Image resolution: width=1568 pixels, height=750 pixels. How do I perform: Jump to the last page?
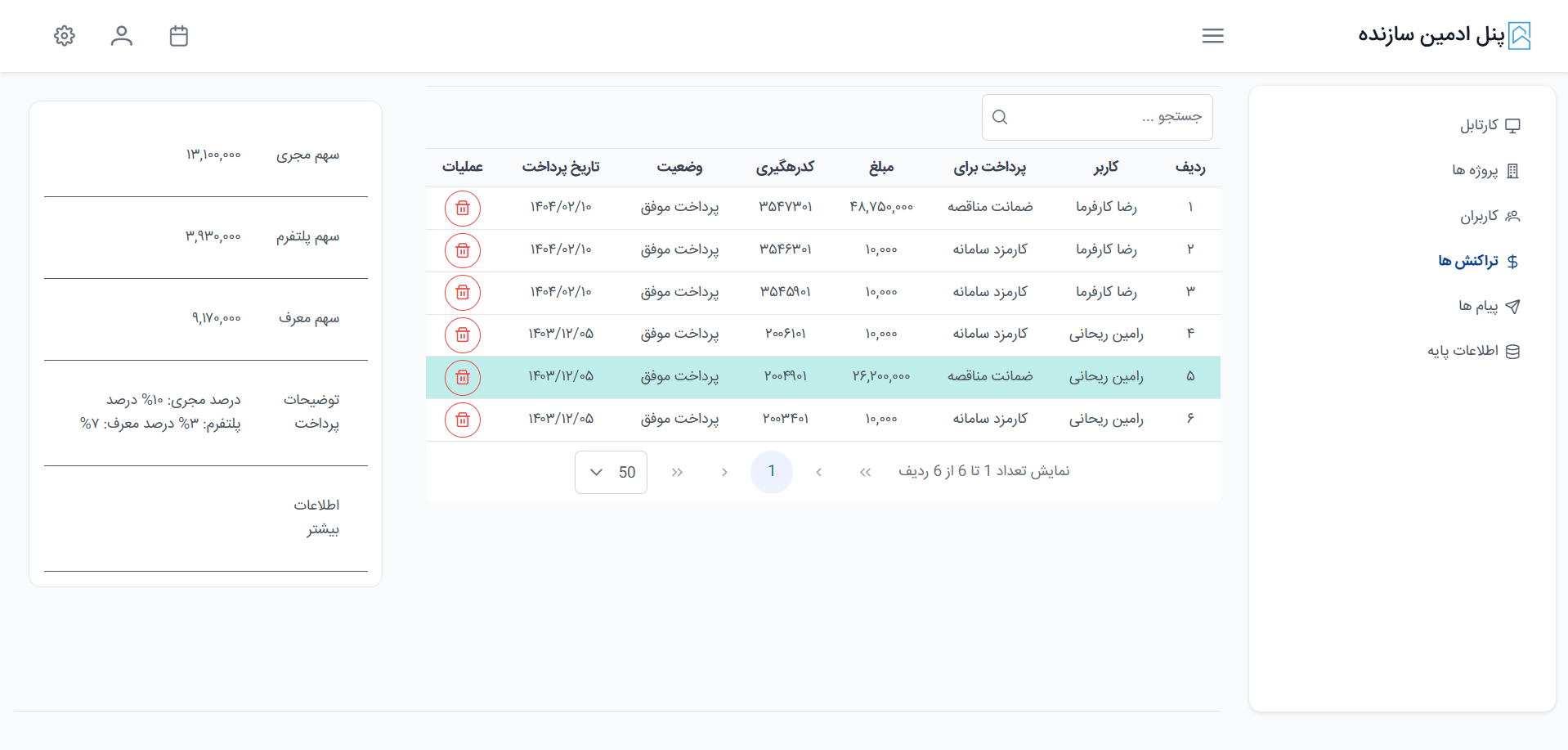click(677, 472)
